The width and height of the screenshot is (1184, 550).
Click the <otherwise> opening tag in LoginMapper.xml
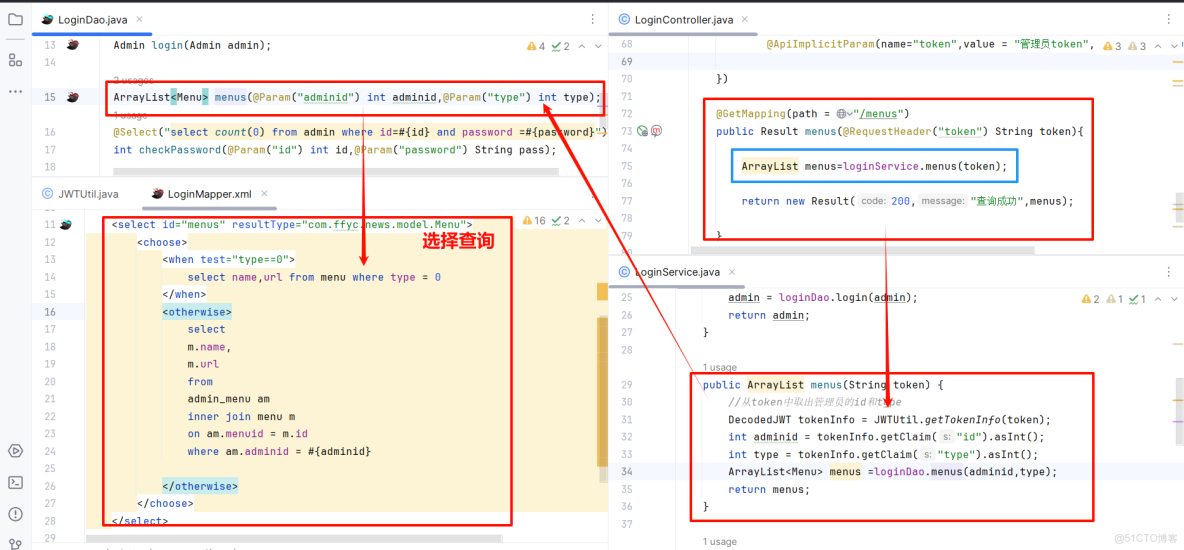(197, 311)
